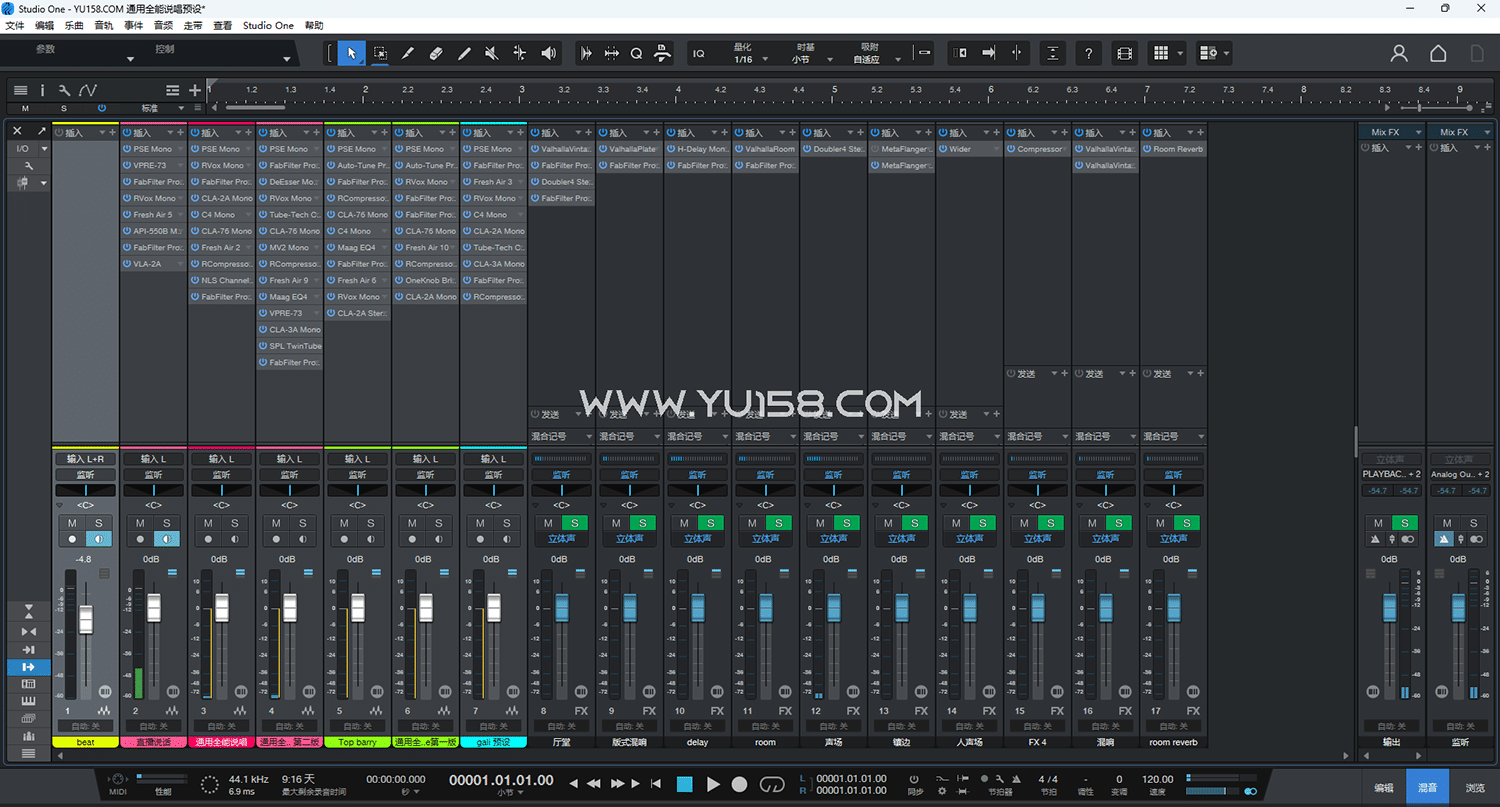1500x807 pixels.
Task: Add a new track with plus icon
Action: click(195, 90)
